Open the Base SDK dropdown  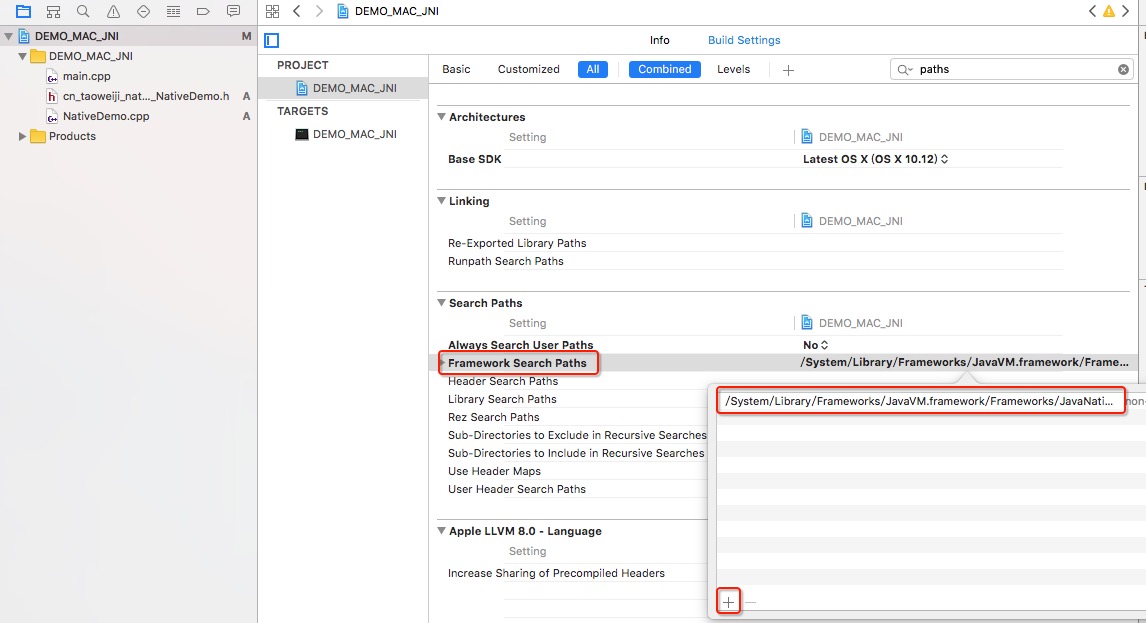876,159
